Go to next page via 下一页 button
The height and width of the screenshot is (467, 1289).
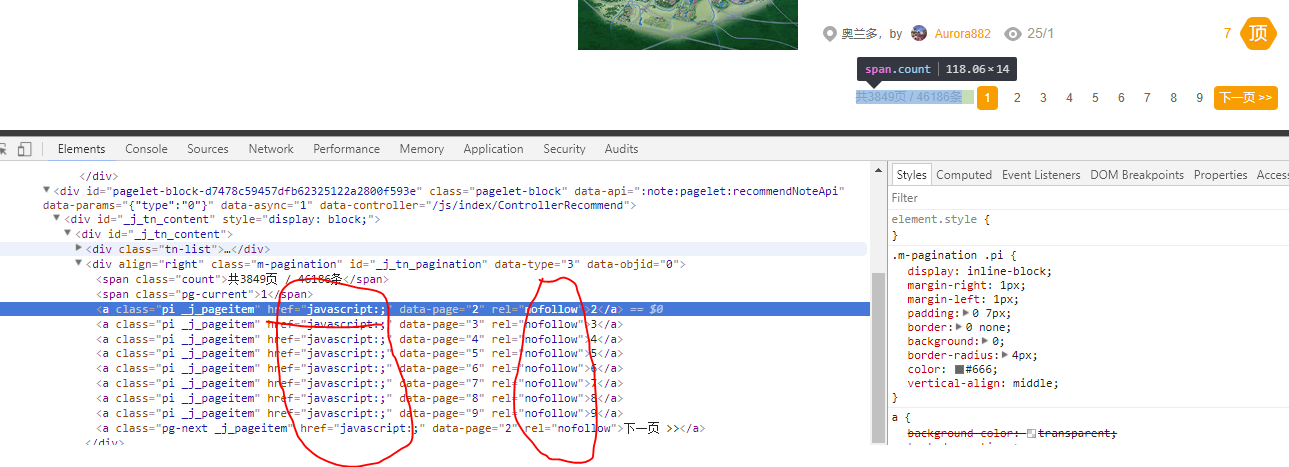pos(1245,98)
